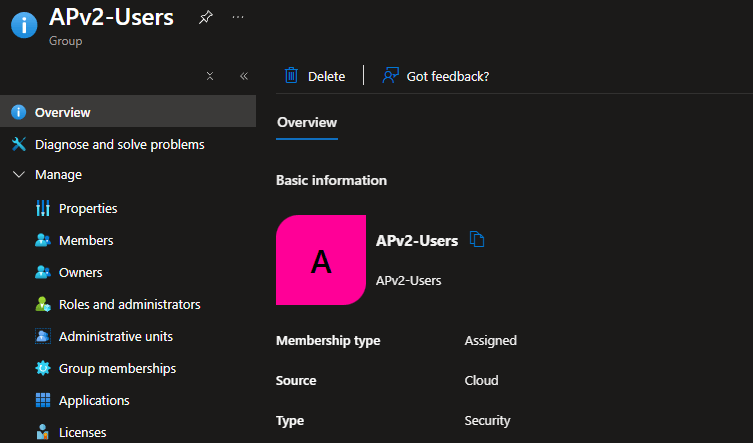Click the feedback person icon

[x=390, y=75]
